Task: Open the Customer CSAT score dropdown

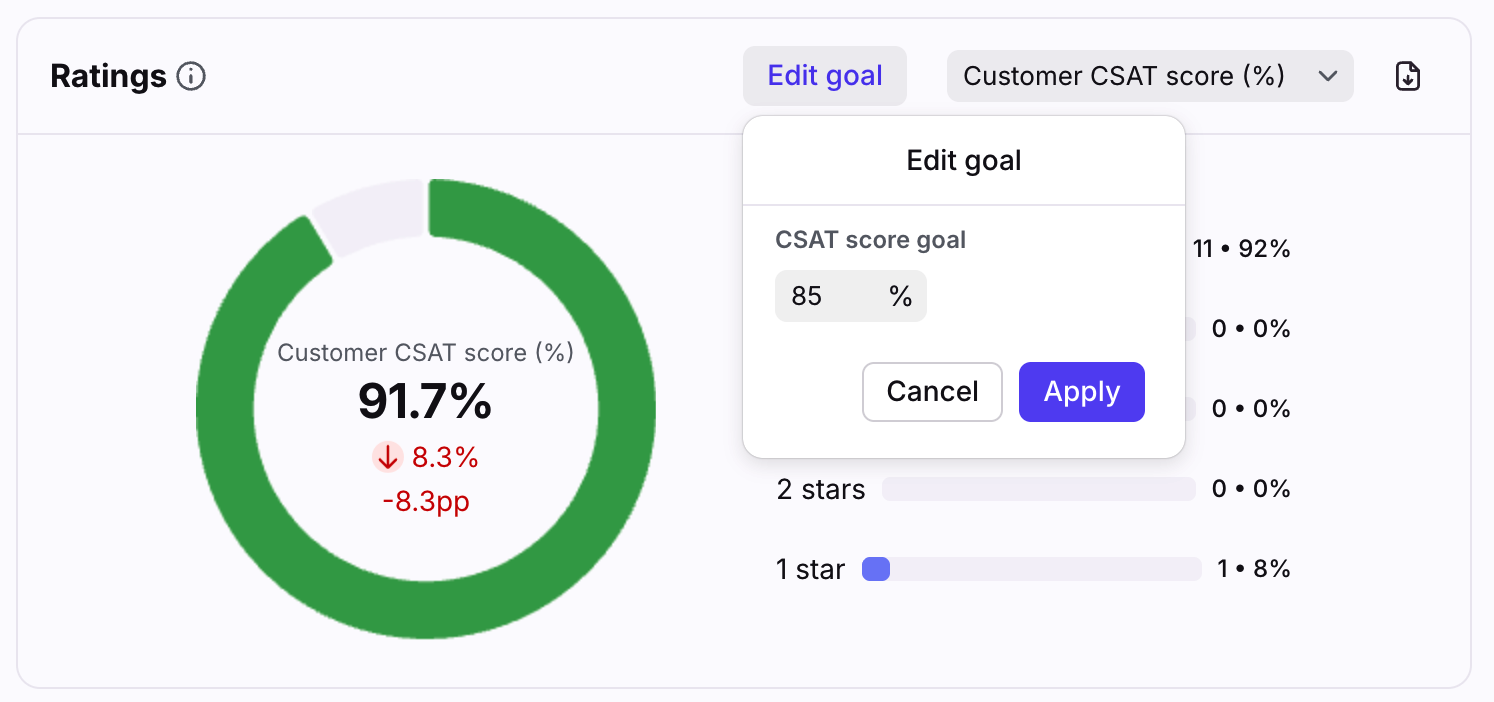Action: coord(1149,76)
